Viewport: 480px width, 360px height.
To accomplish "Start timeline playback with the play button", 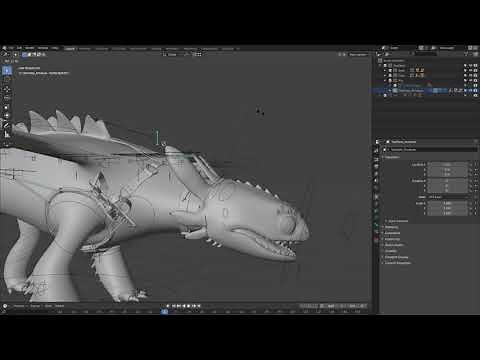I will click(188, 306).
